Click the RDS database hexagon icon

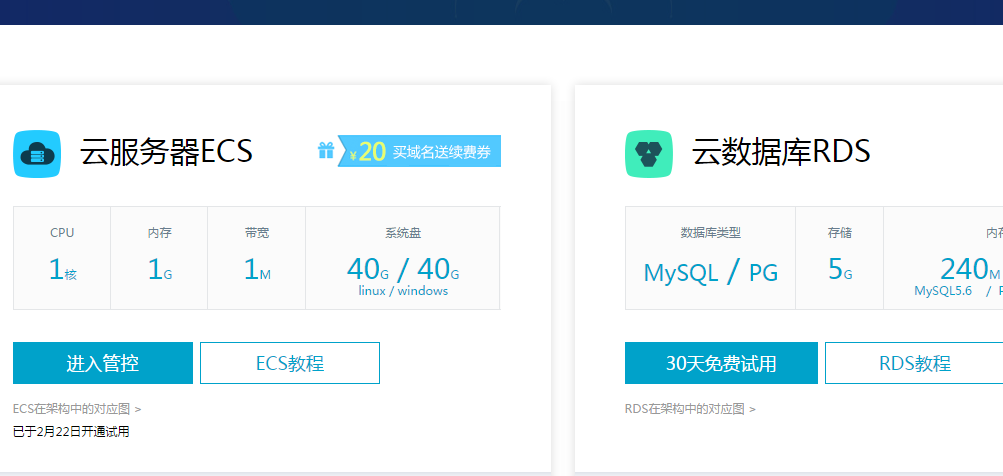point(649,154)
